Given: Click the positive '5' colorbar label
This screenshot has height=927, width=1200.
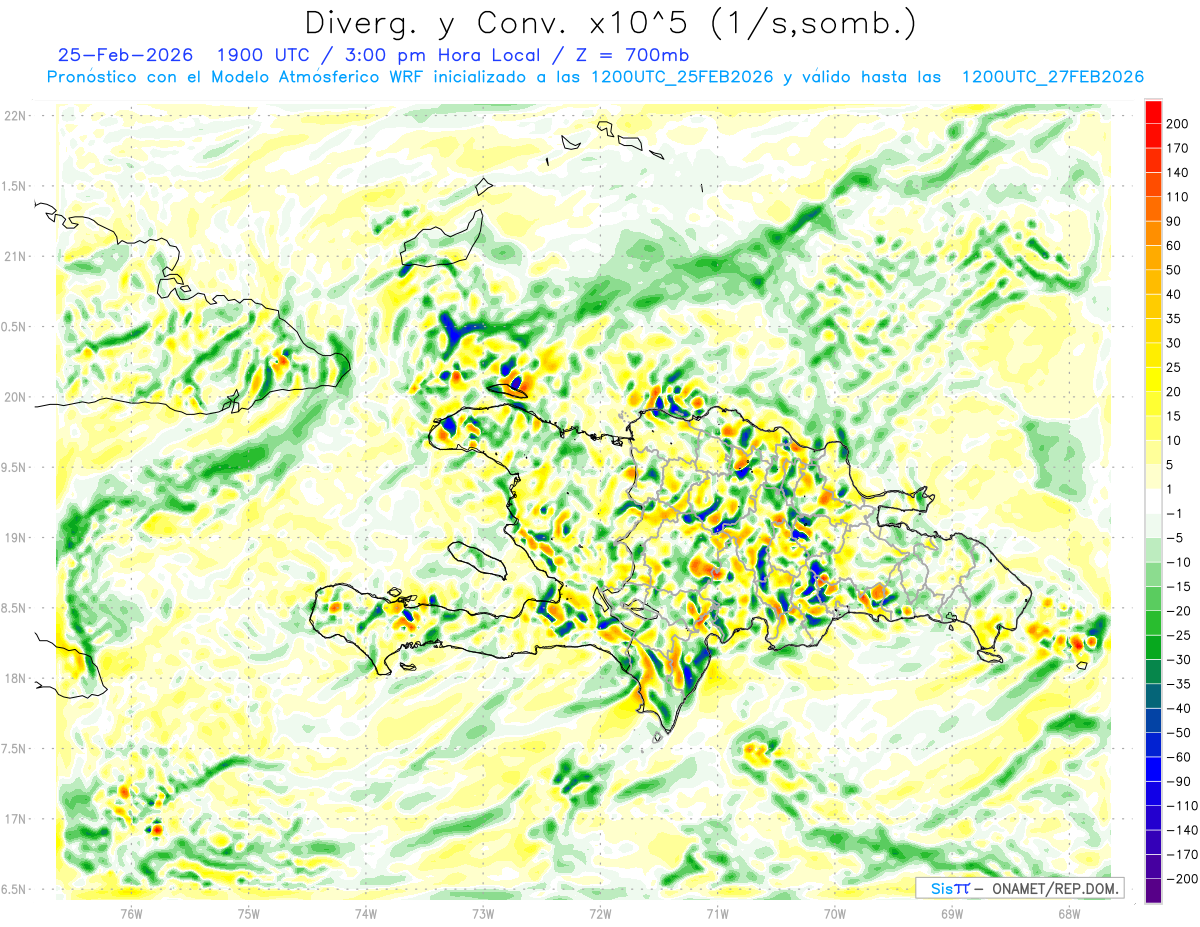Looking at the screenshot, I should (x=1172, y=465).
